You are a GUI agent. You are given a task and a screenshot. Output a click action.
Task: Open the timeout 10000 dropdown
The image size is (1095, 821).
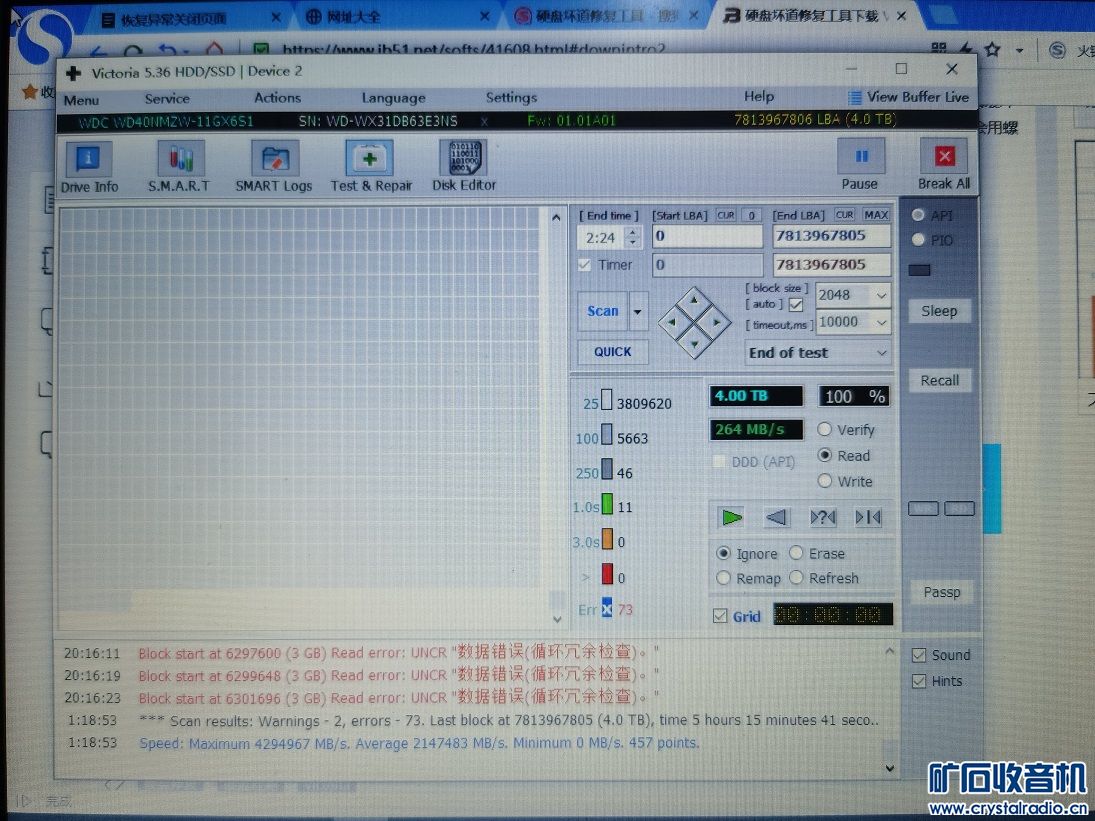tap(881, 322)
